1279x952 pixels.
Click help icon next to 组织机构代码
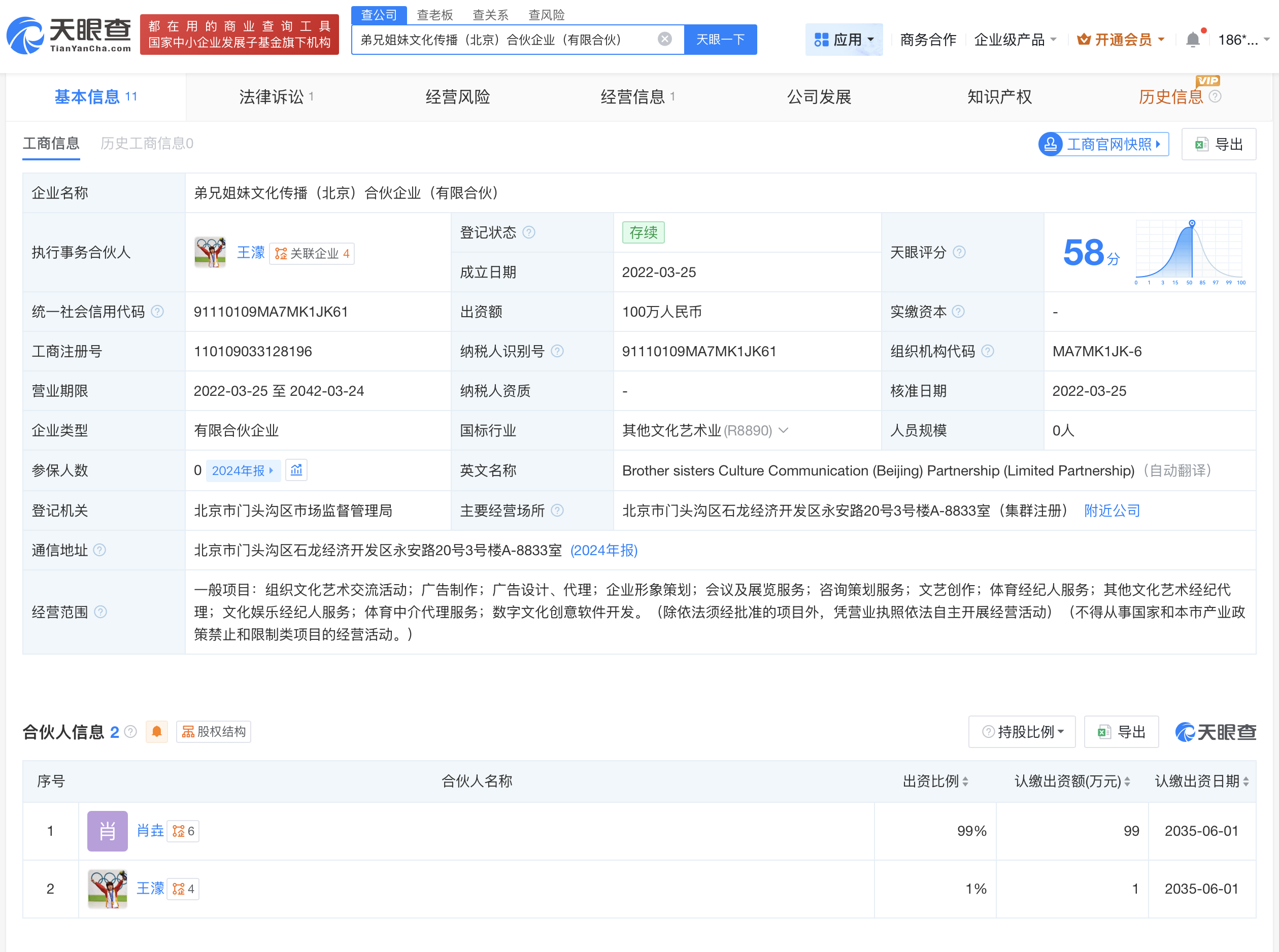coord(987,351)
